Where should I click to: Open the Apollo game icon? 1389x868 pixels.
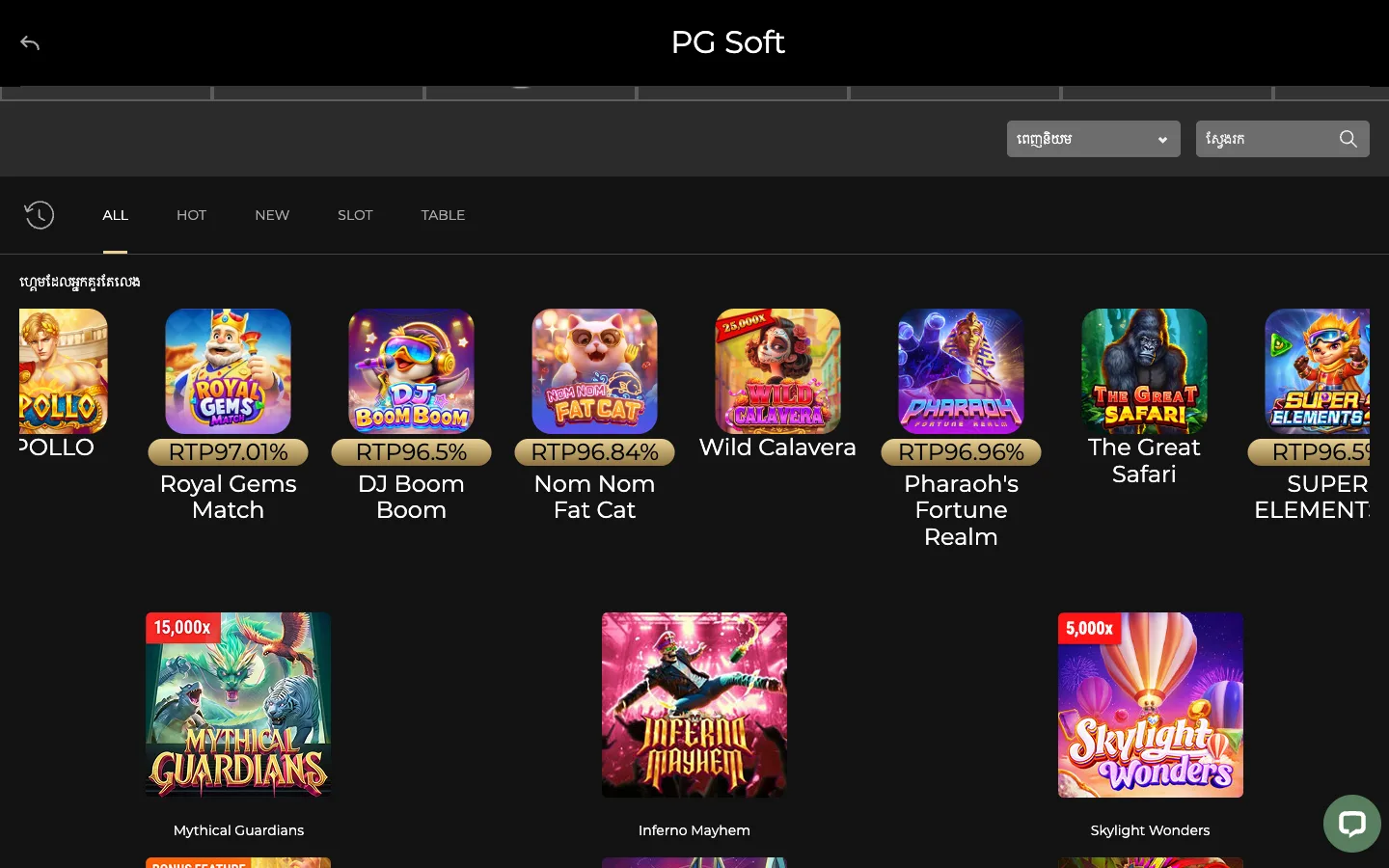pyautogui.click(x=64, y=371)
